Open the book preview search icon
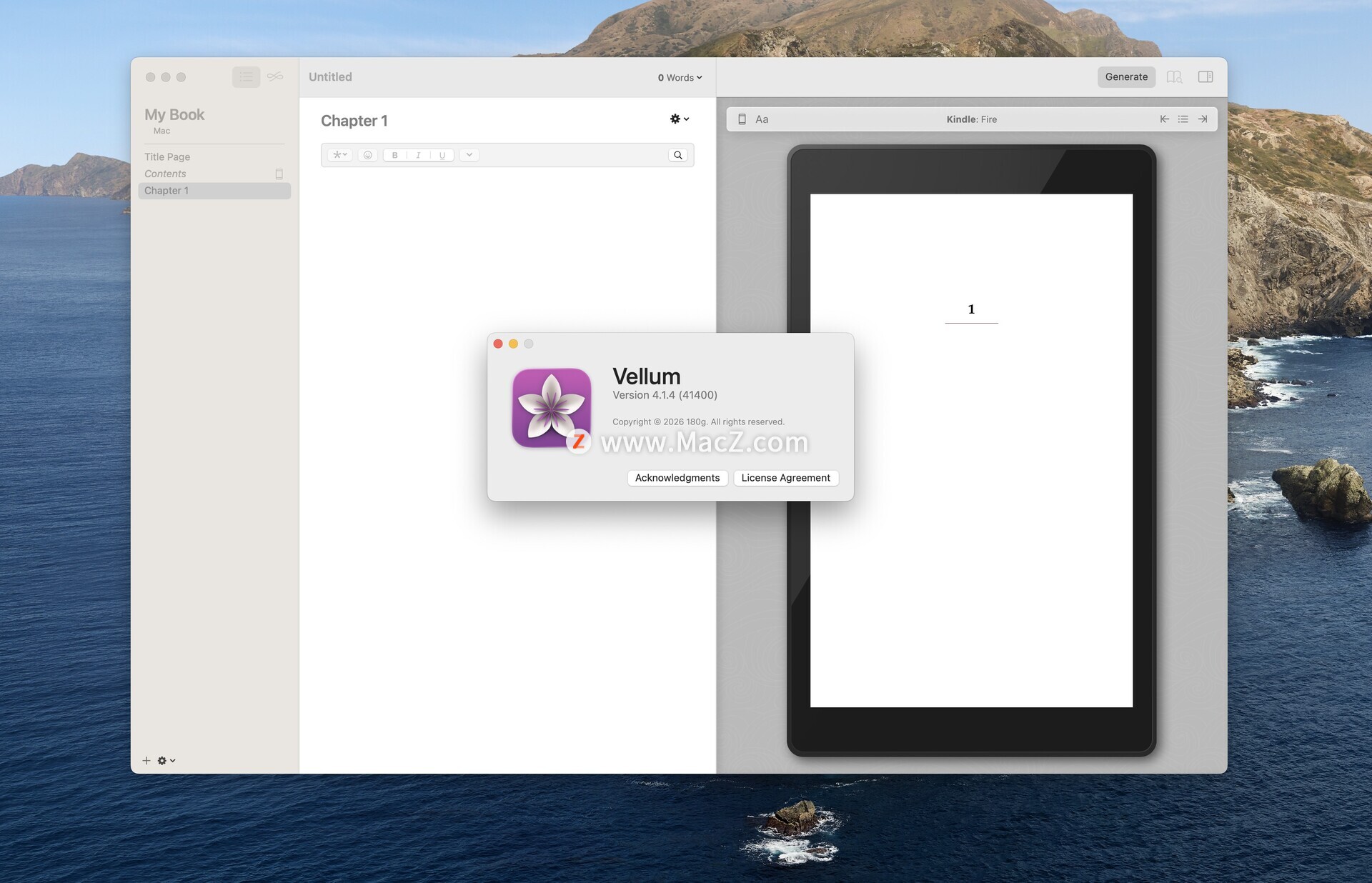1372x883 pixels. [x=1174, y=77]
